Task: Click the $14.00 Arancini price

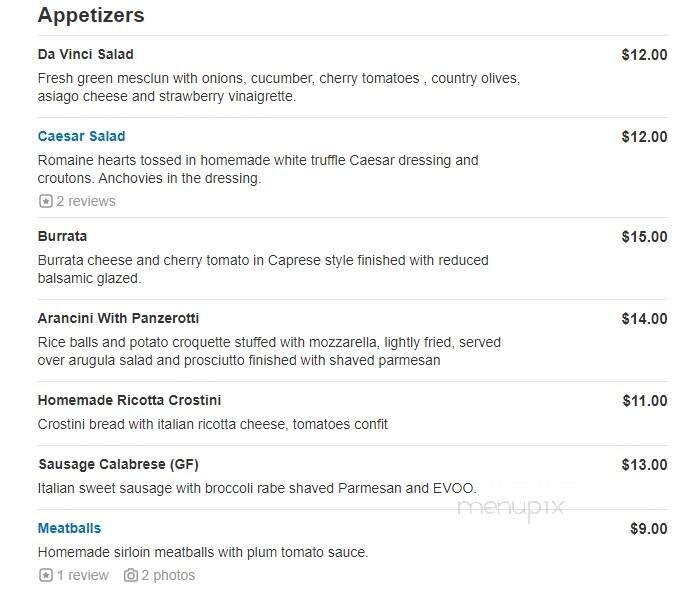Action: [x=644, y=319]
